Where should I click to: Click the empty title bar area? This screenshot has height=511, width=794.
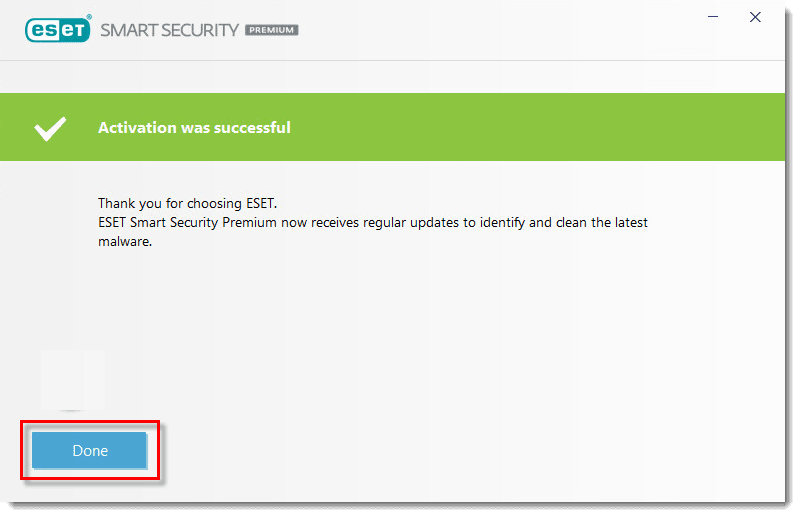point(500,30)
